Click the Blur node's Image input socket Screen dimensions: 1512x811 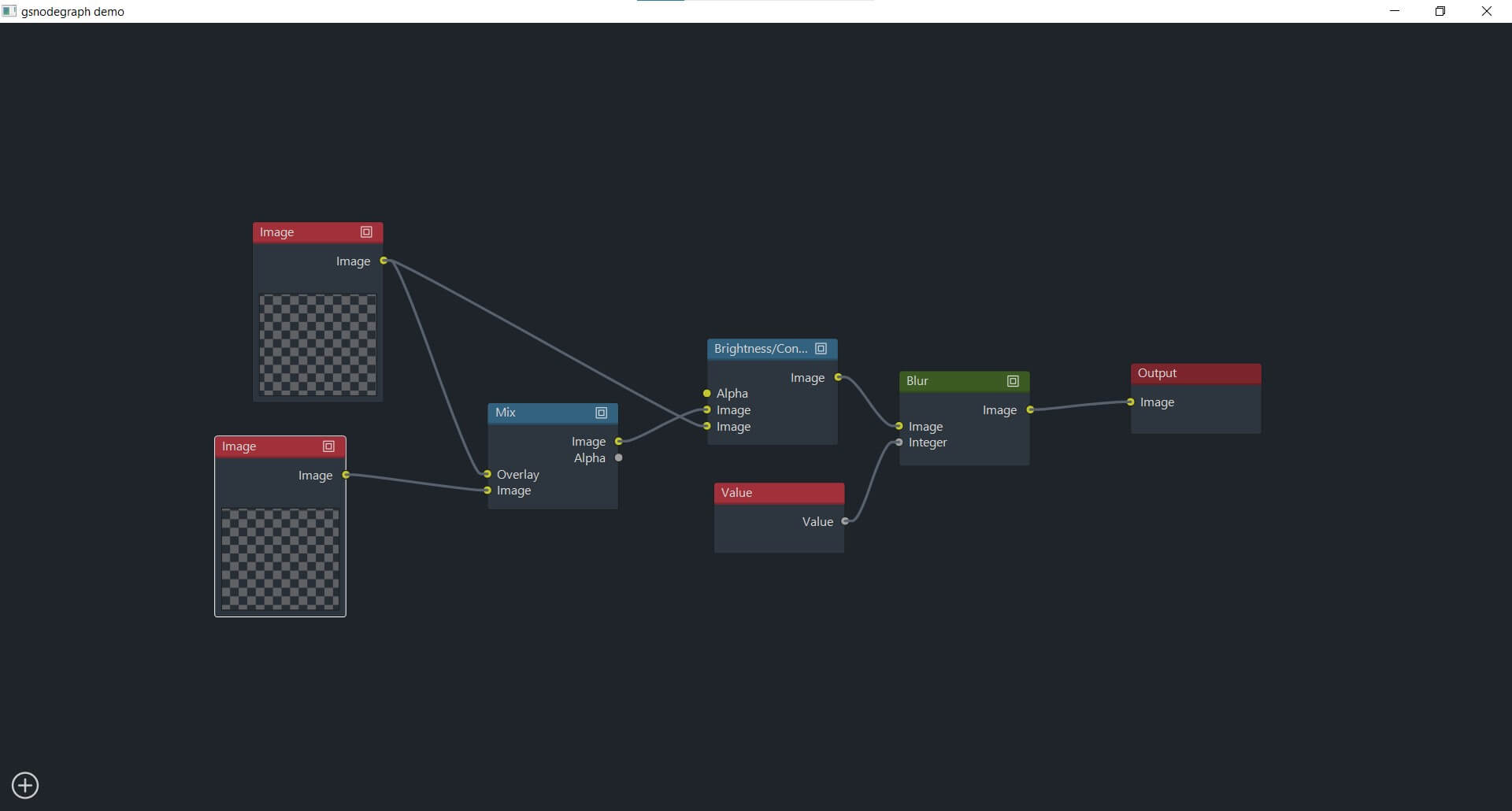coord(899,426)
